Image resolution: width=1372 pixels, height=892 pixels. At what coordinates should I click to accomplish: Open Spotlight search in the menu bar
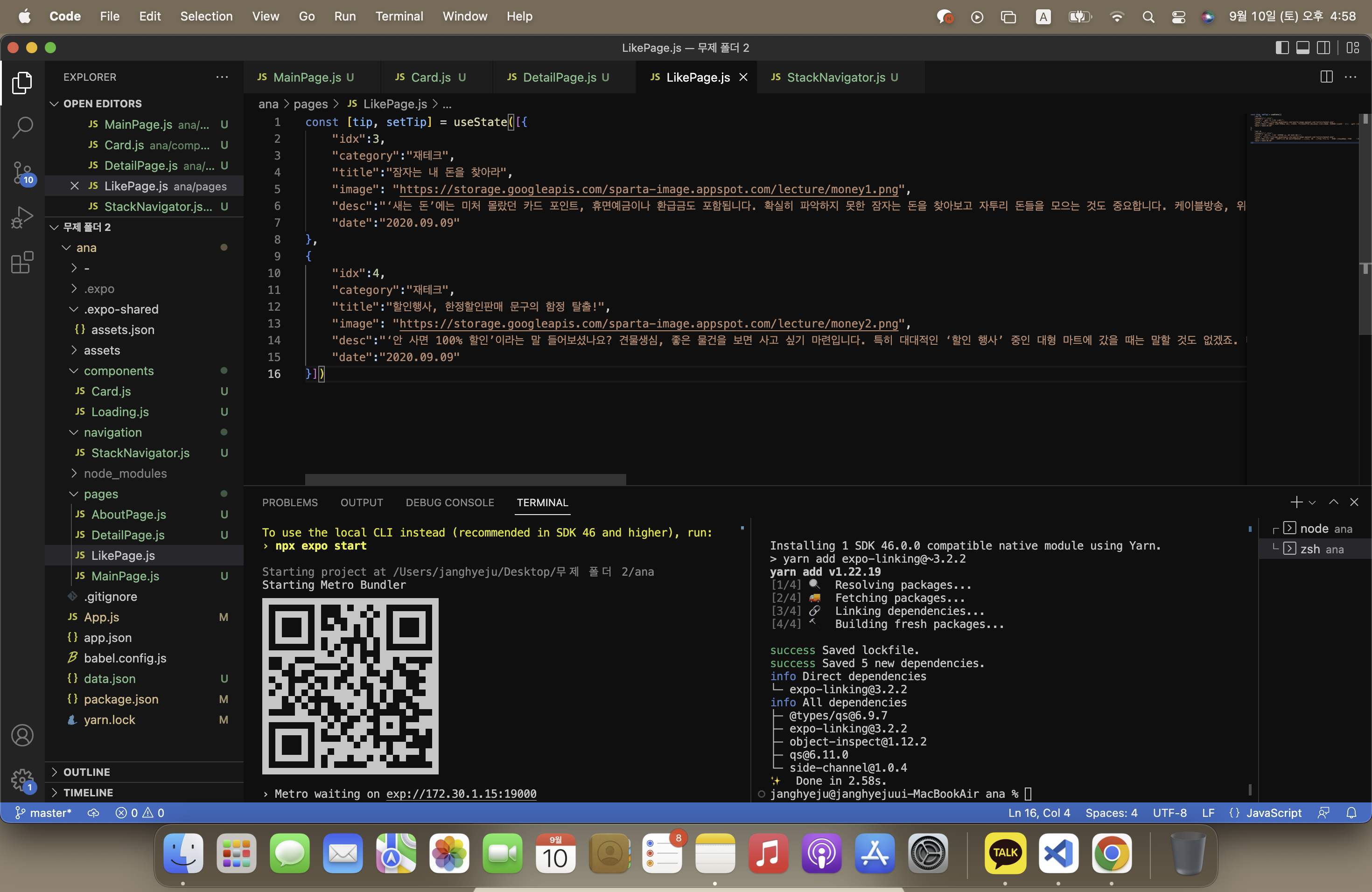[1148, 17]
